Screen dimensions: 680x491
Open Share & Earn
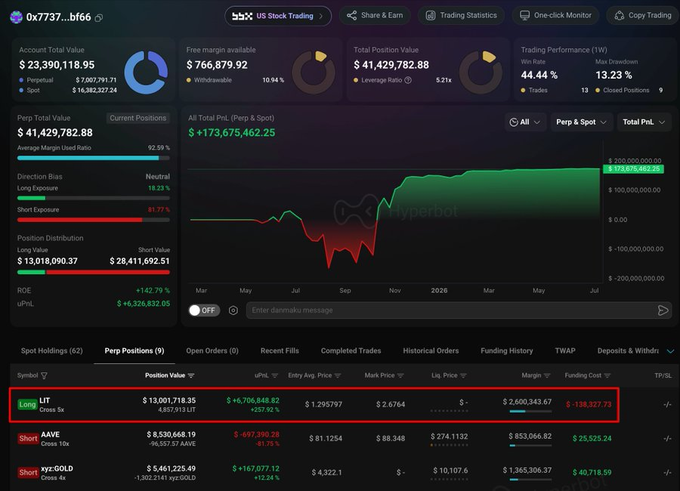tap(375, 15)
